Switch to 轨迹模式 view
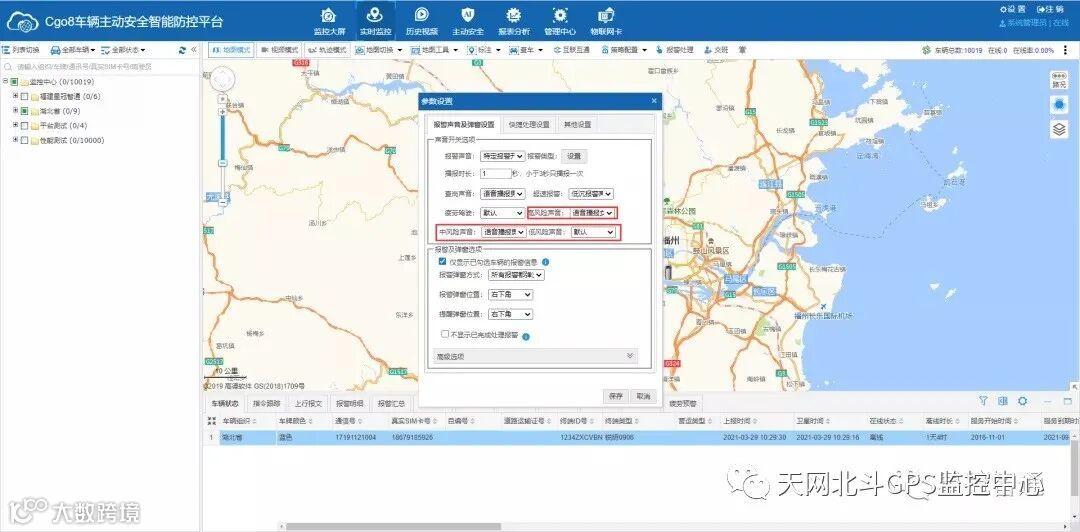The width and height of the screenshot is (1080, 532). click(x=327, y=50)
